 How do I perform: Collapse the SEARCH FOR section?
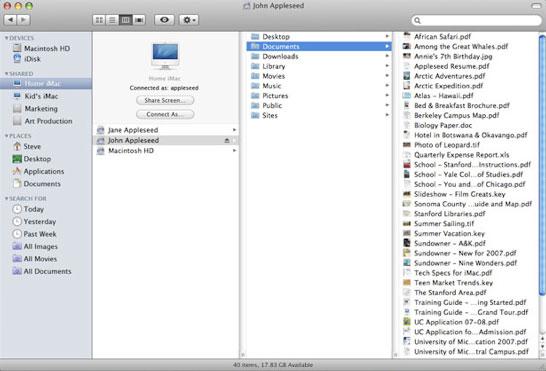[6, 198]
